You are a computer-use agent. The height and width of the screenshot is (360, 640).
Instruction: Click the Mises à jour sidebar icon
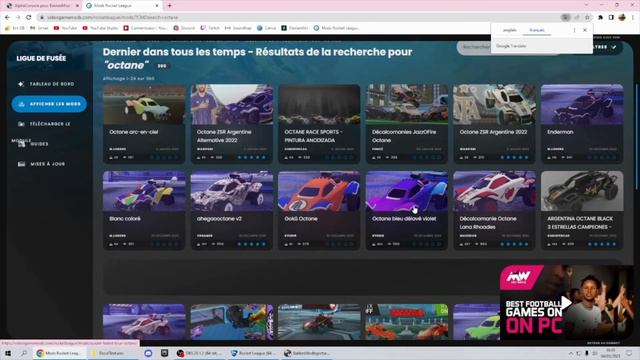coord(21,164)
